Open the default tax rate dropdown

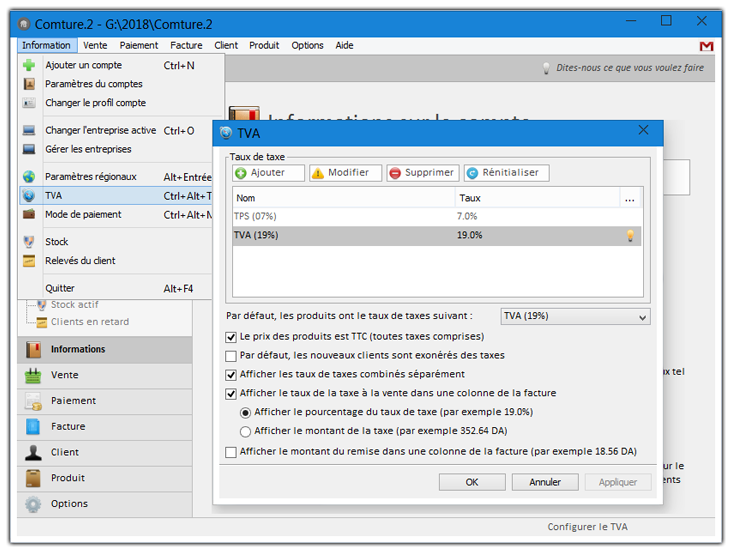575,316
